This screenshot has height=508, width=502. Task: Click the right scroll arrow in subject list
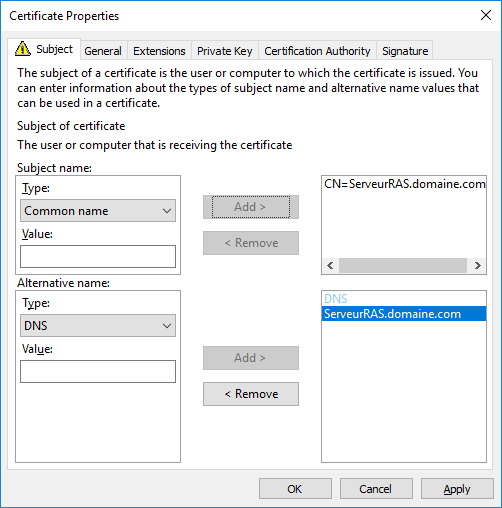[x=478, y=265]
